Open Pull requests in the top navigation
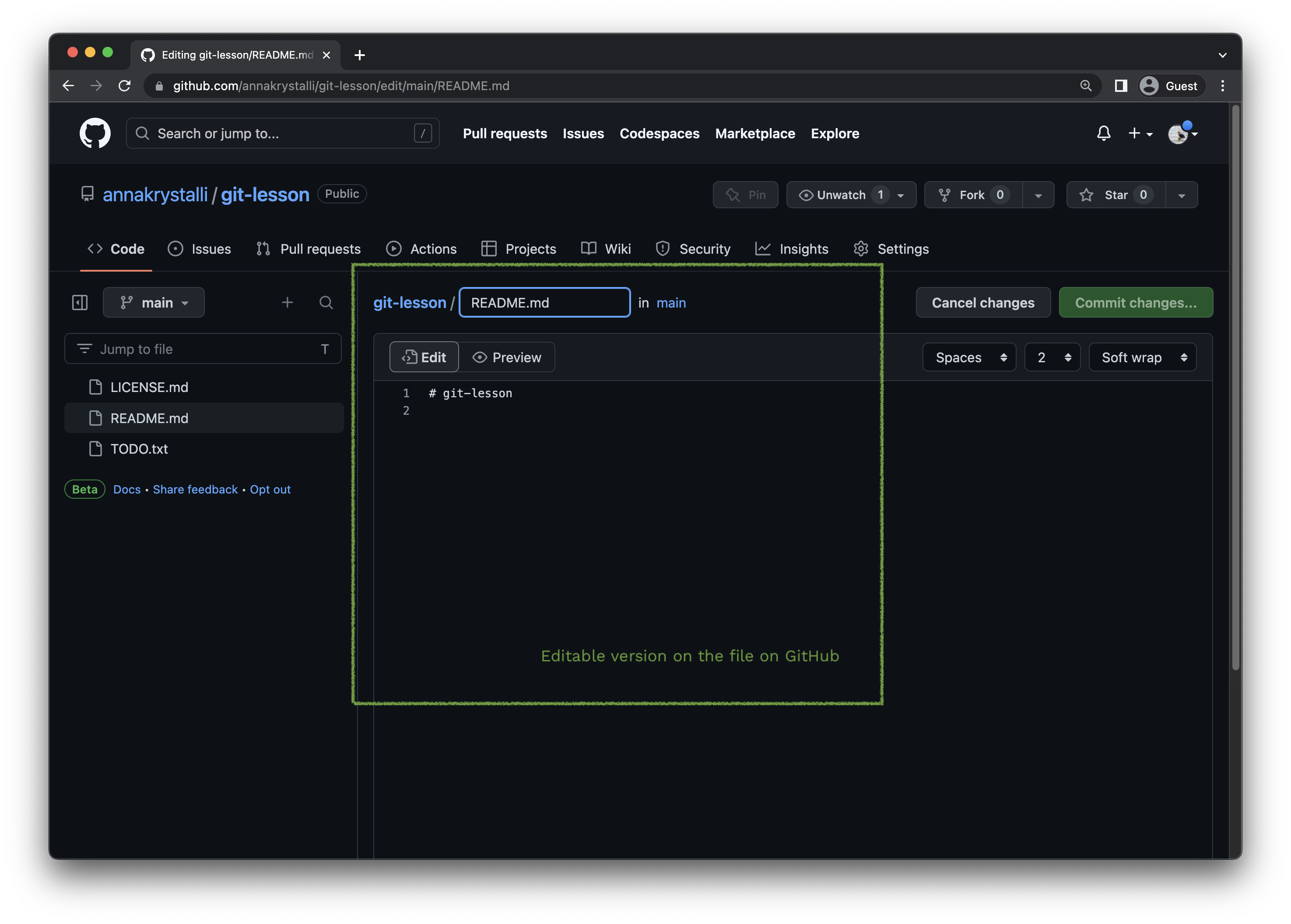The width and height of the screenshot is (1291, 924). [x=505, y=134]
